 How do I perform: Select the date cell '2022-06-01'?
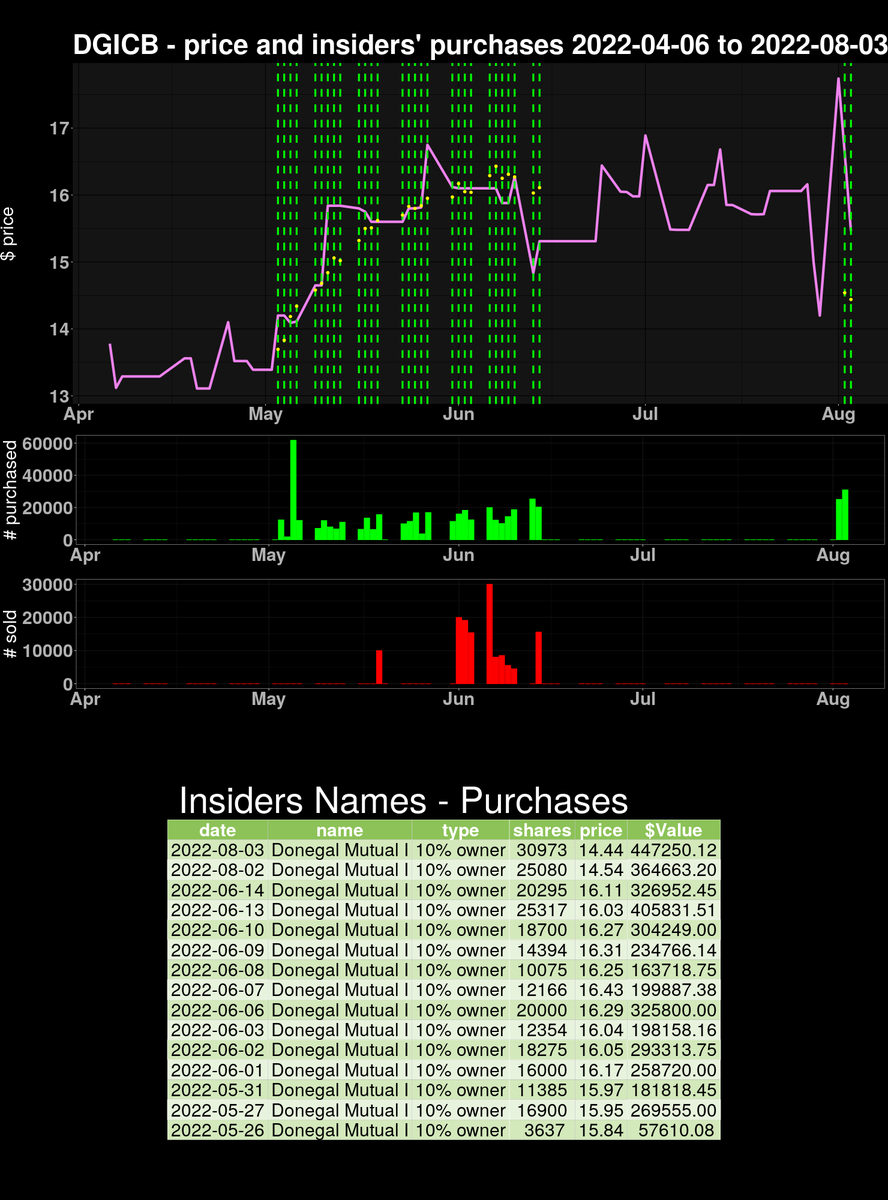click(x=218, y=1070)
